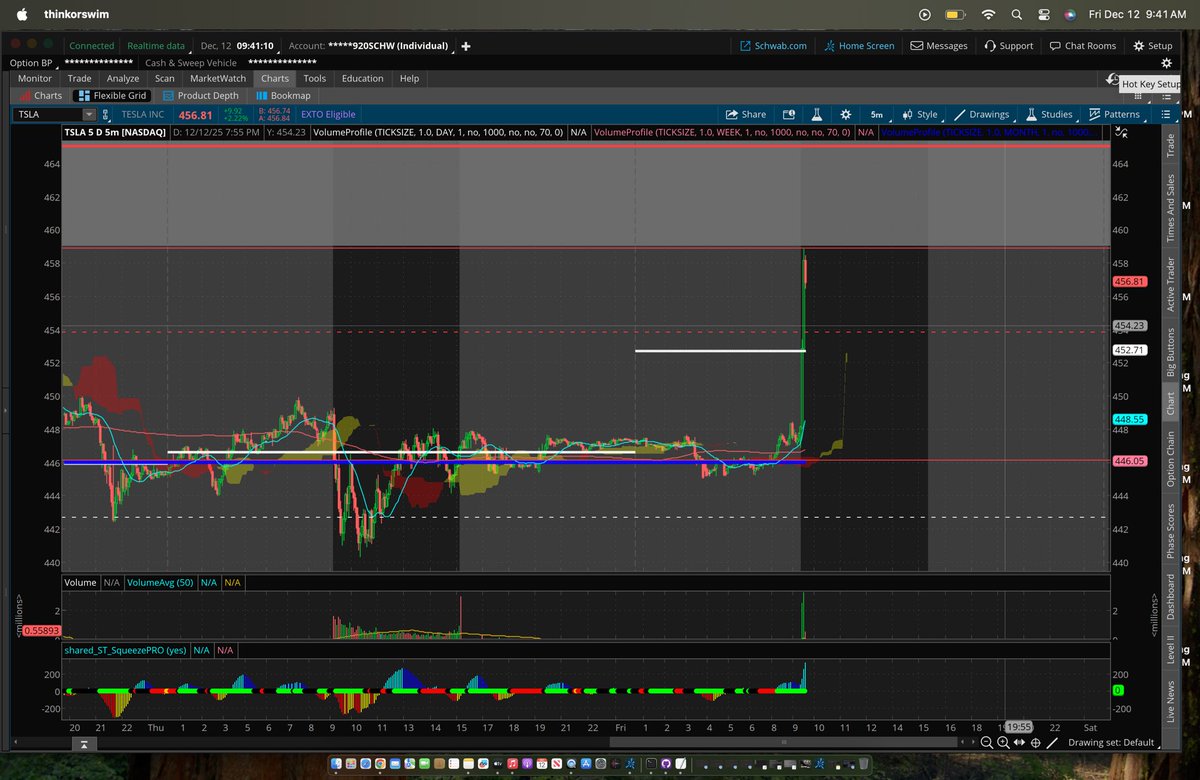
Task: Click the symbol link icon next to TSLA
Action: tap(106, 115)
